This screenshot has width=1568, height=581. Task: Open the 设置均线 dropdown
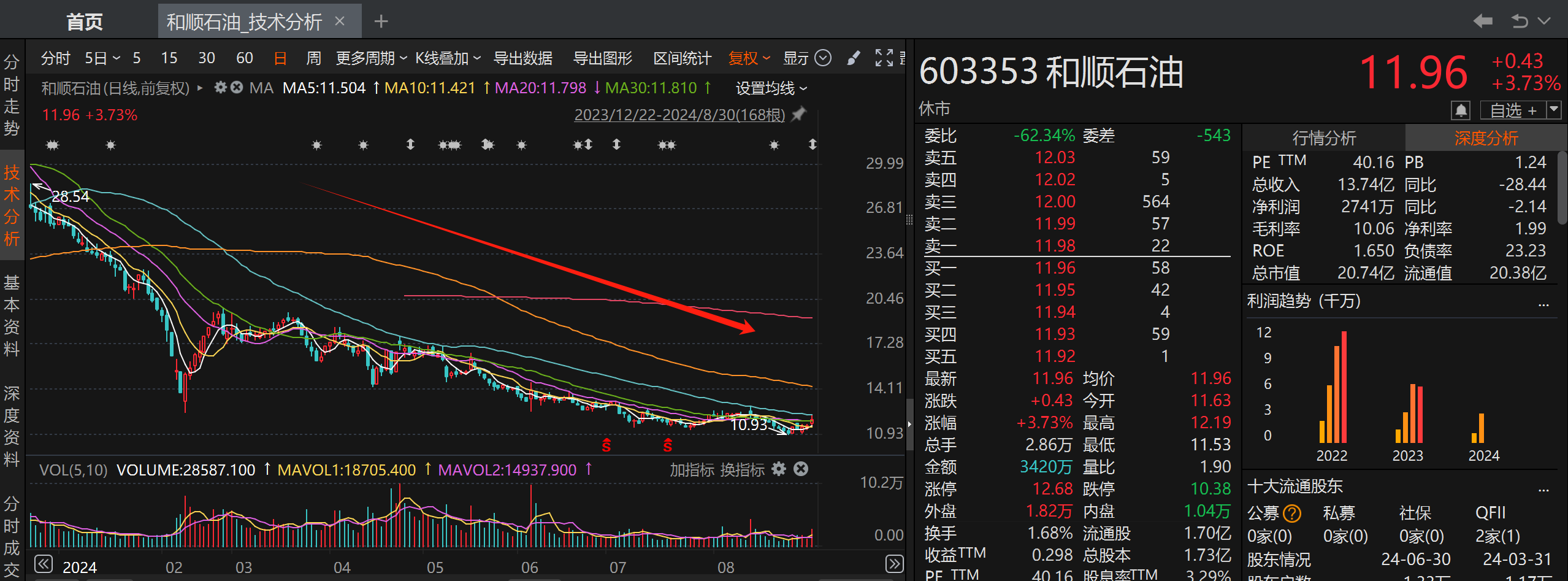tap(771, 88)
